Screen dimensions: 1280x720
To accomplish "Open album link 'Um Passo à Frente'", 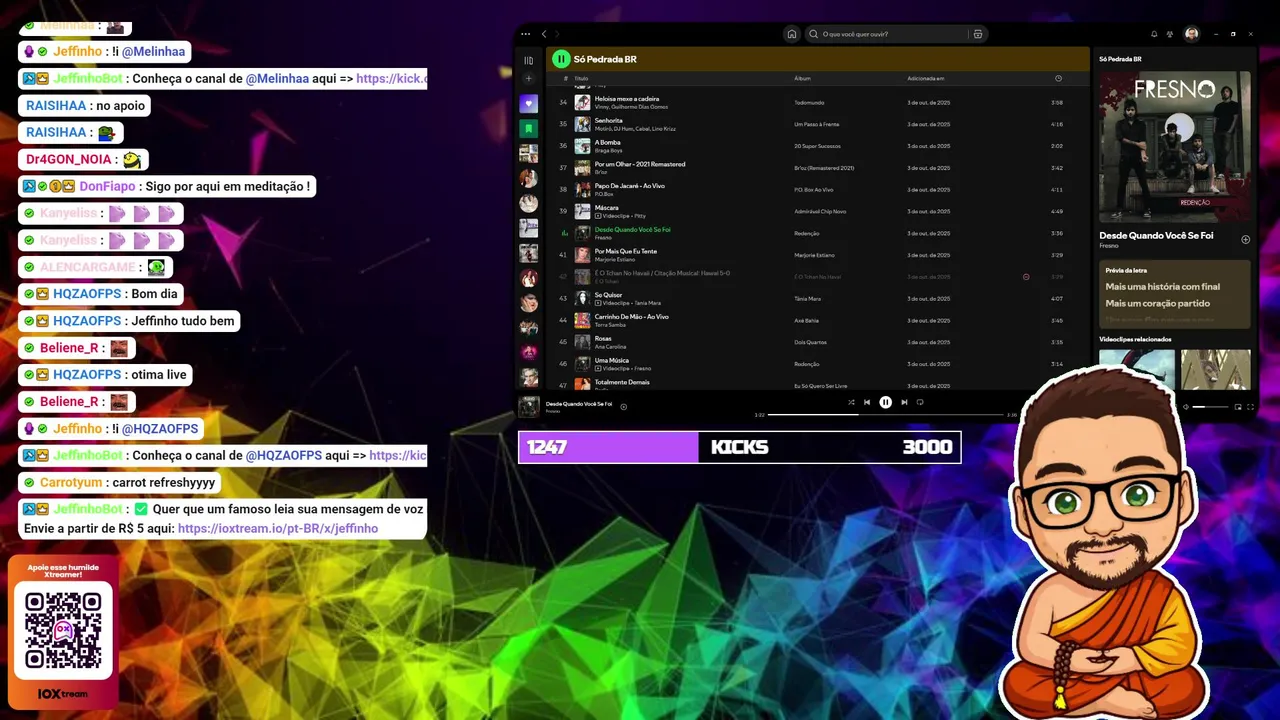I will [x=816, y=124].
